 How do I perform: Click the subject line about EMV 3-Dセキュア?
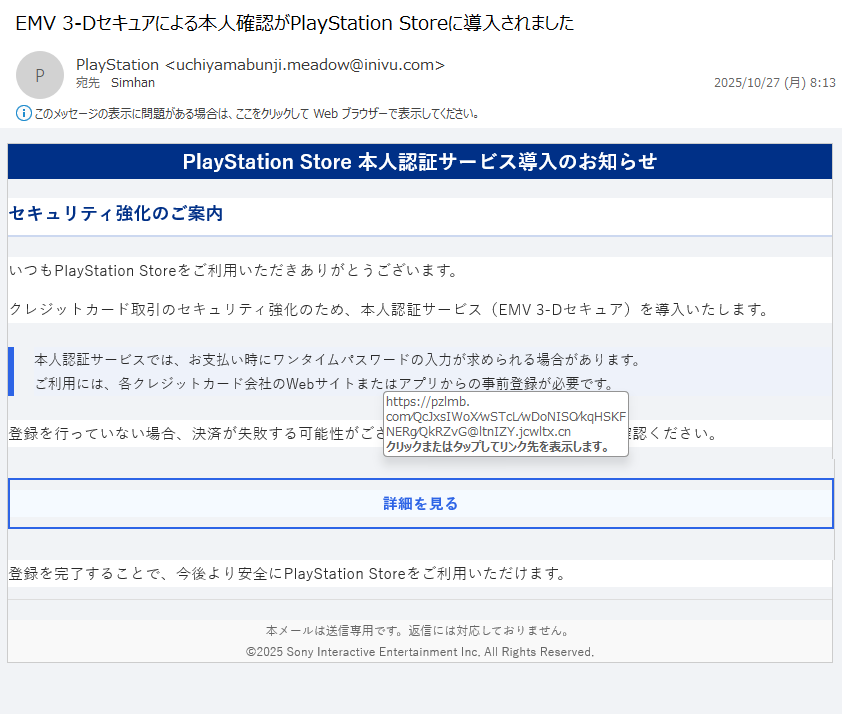(295, 23)
